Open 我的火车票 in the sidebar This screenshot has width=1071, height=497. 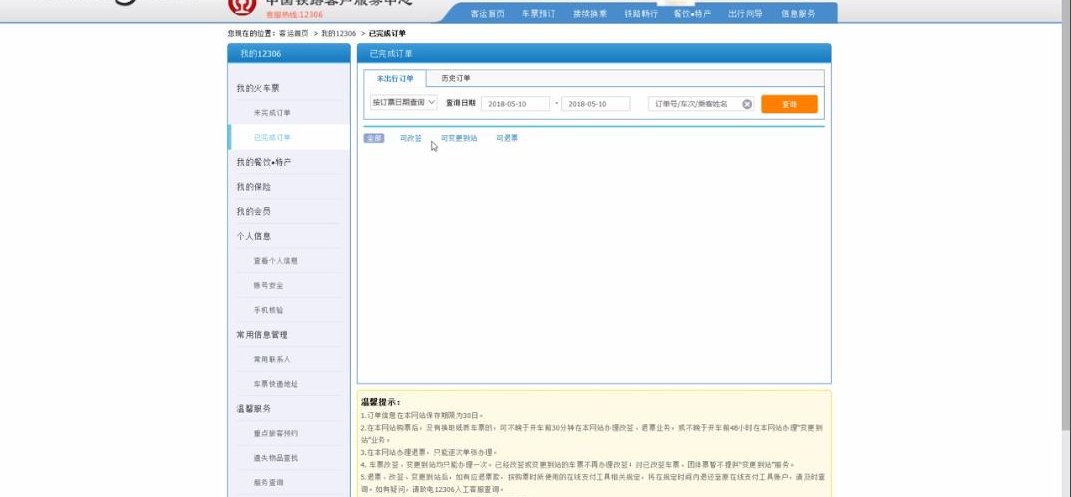(258, 88)
